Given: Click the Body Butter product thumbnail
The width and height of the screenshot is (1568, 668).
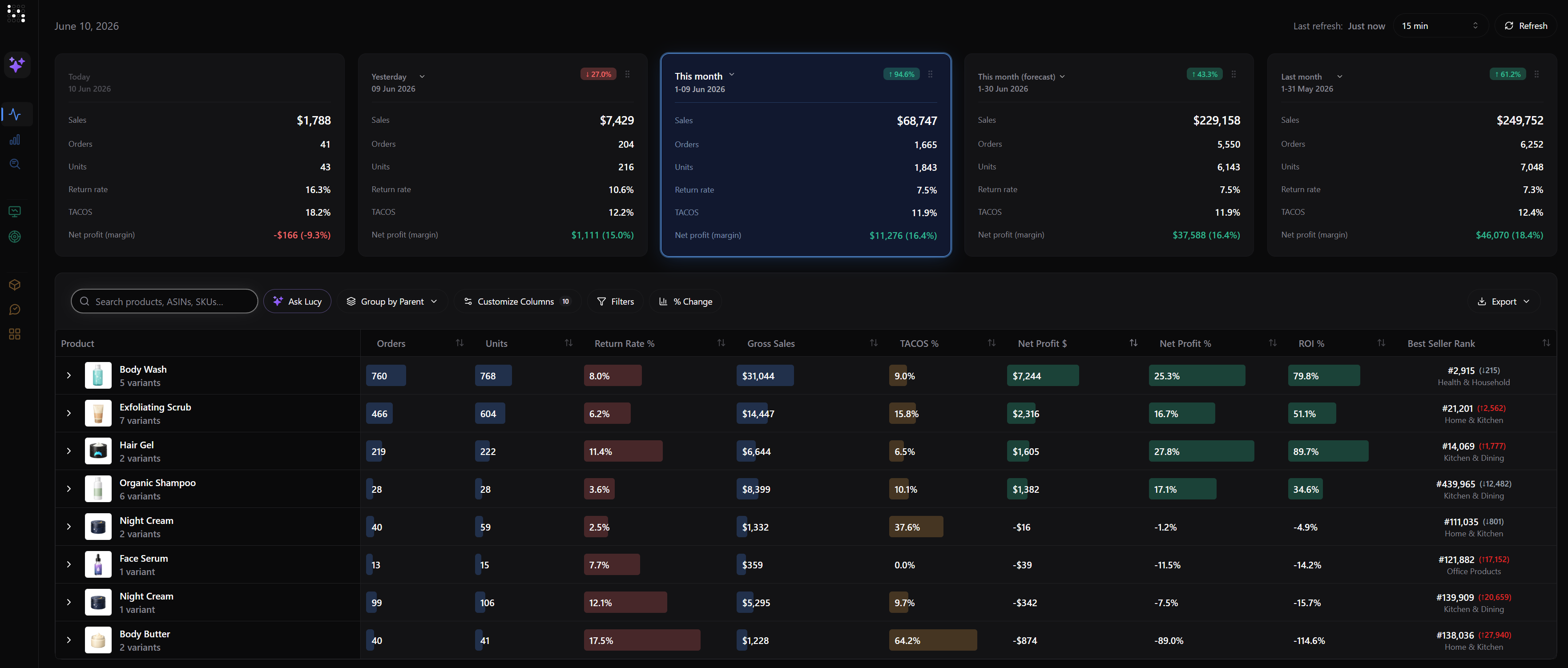Looking at the screenshot, I should click(x=98, y=640).
